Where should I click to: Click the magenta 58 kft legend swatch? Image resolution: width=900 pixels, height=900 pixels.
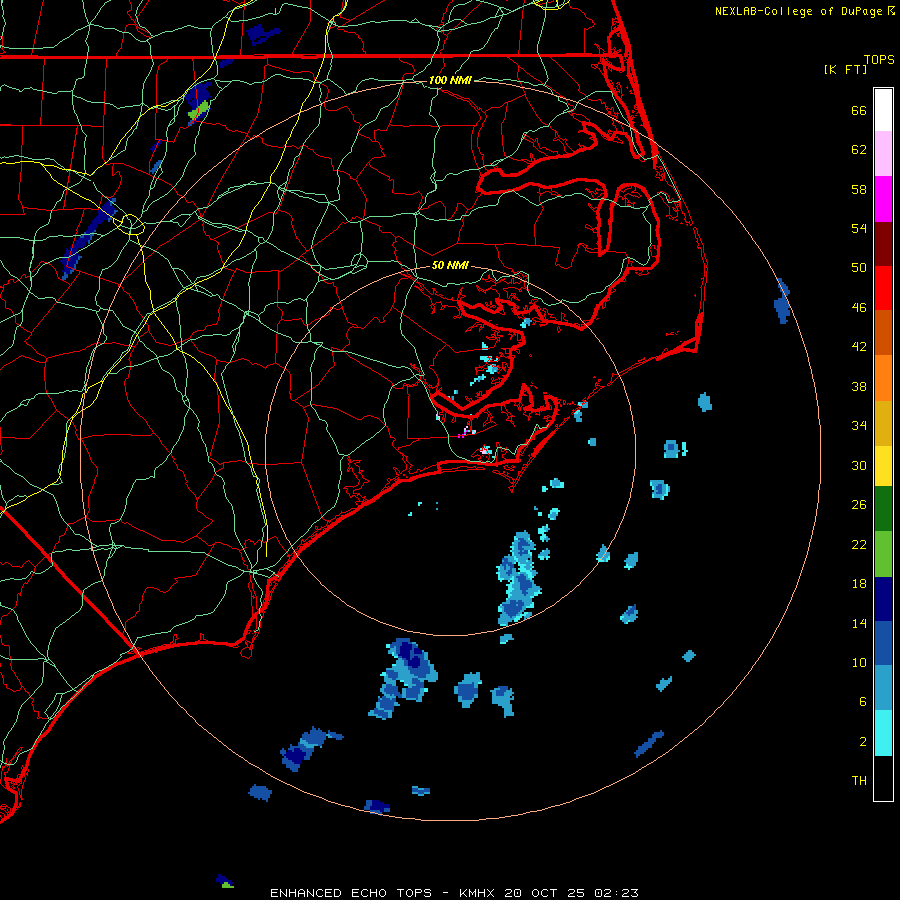pos(883,199)
